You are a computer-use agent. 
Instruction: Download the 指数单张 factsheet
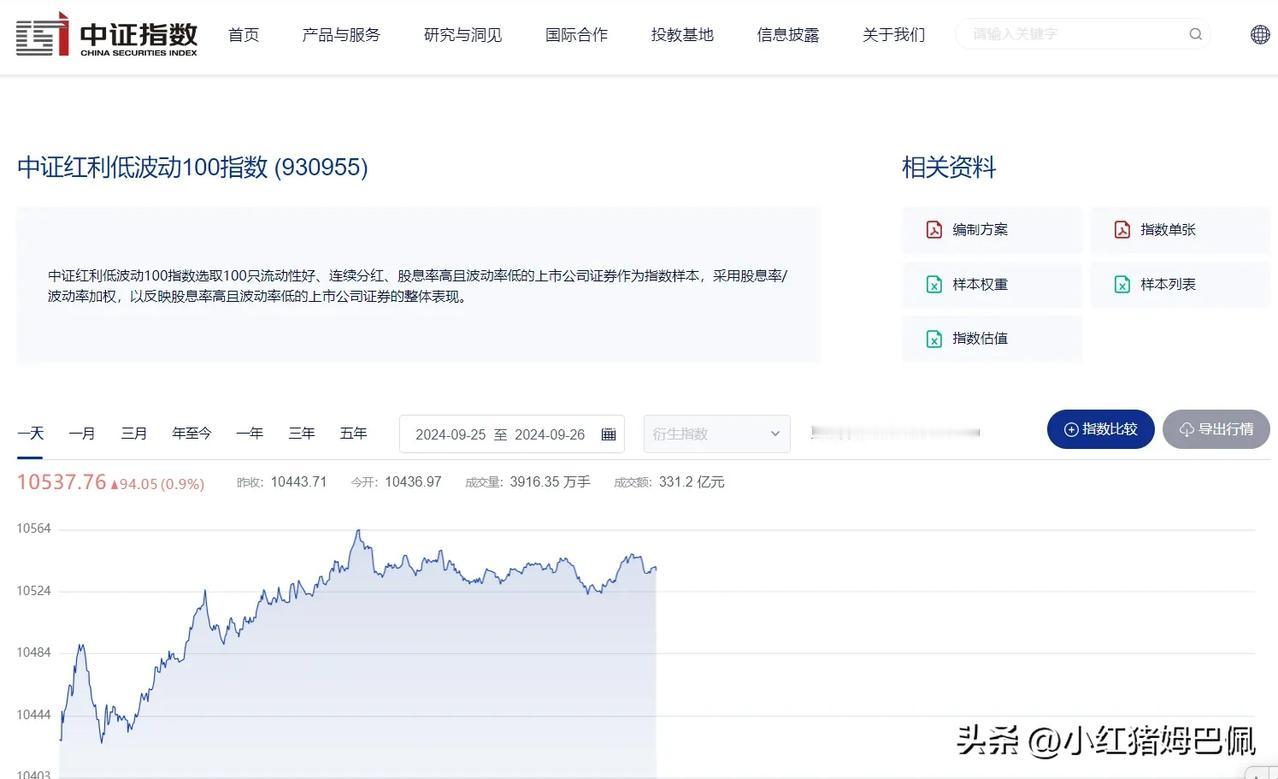1180,229
